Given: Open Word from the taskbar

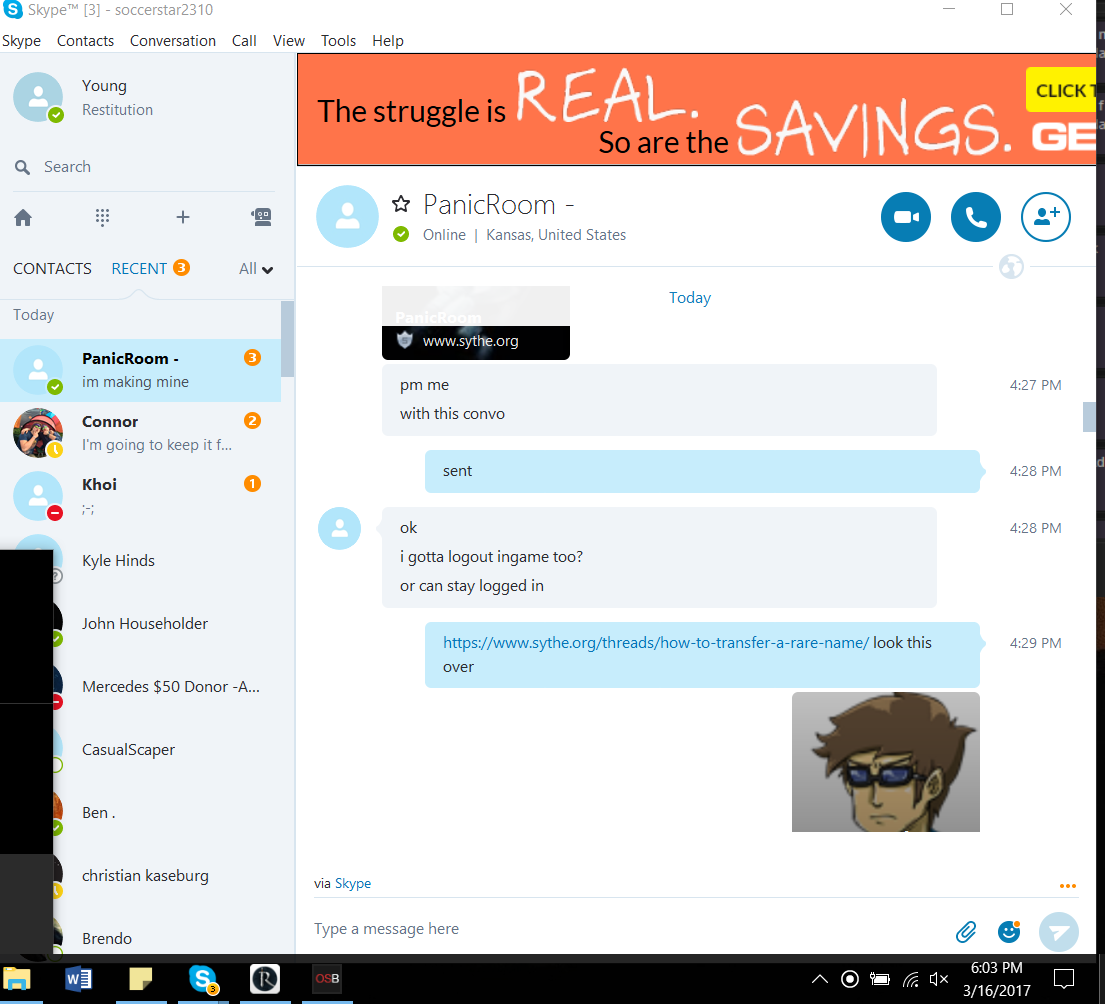Looking at the screenshot, I should tap(78, 979).
